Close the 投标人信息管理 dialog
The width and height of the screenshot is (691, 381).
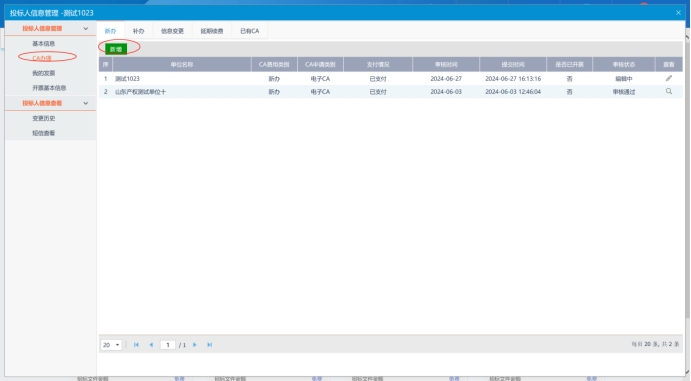tap(678, 13)
